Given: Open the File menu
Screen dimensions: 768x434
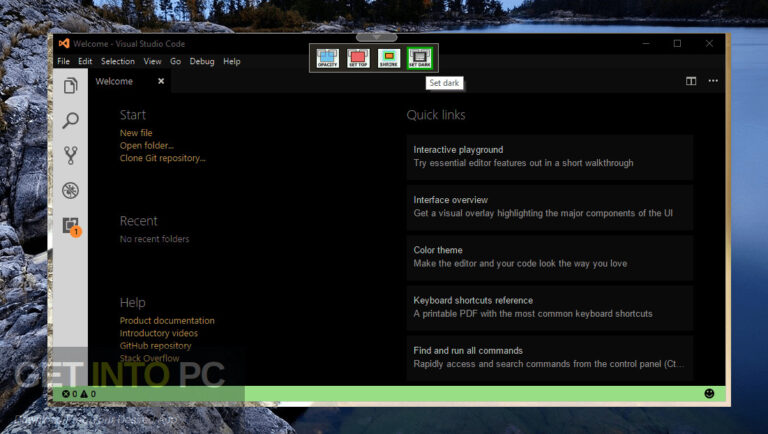Looking at the screenshot, I should (x=63, y=61).
